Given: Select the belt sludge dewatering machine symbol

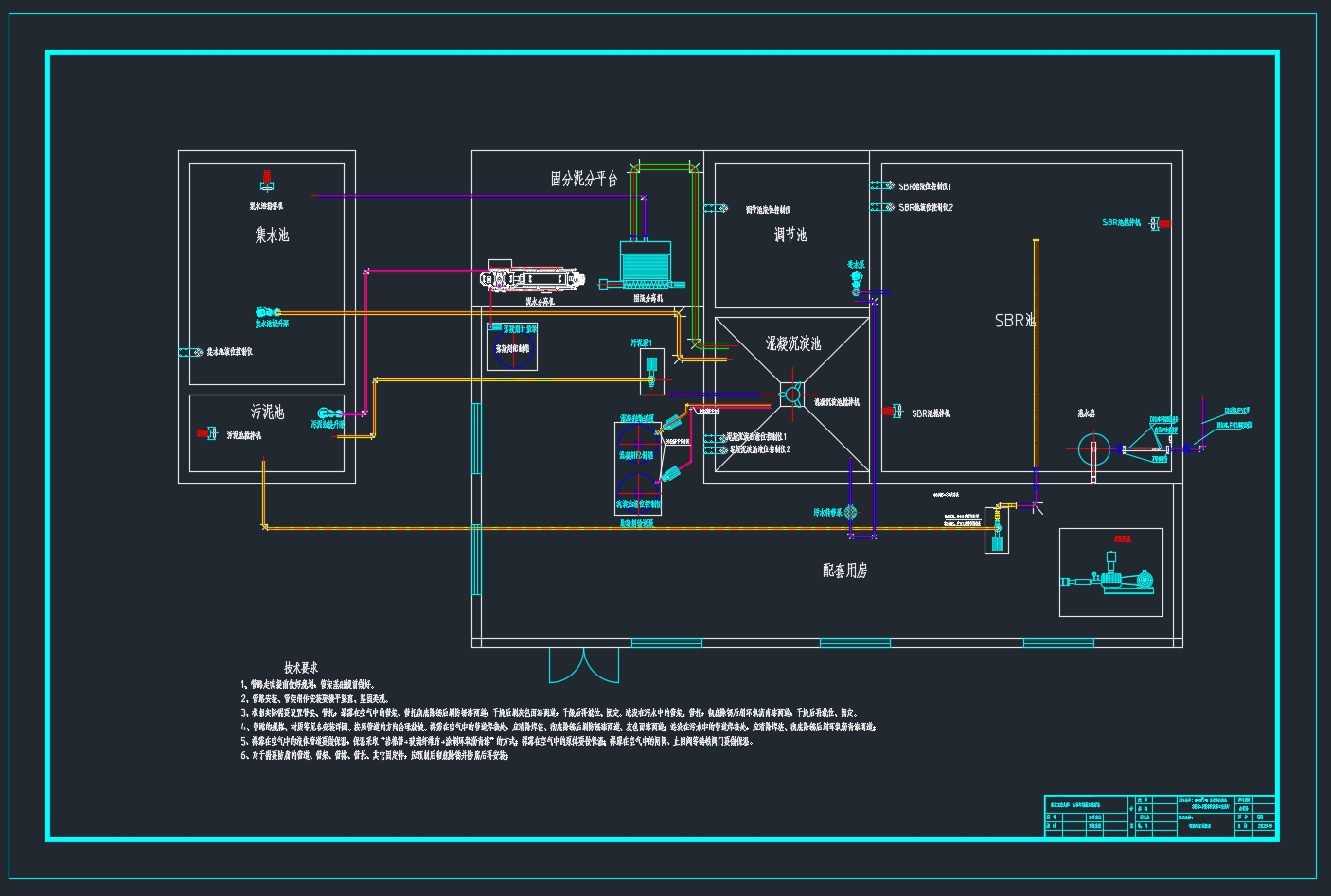Looking at the screenshot, I should tap(534, 280).
